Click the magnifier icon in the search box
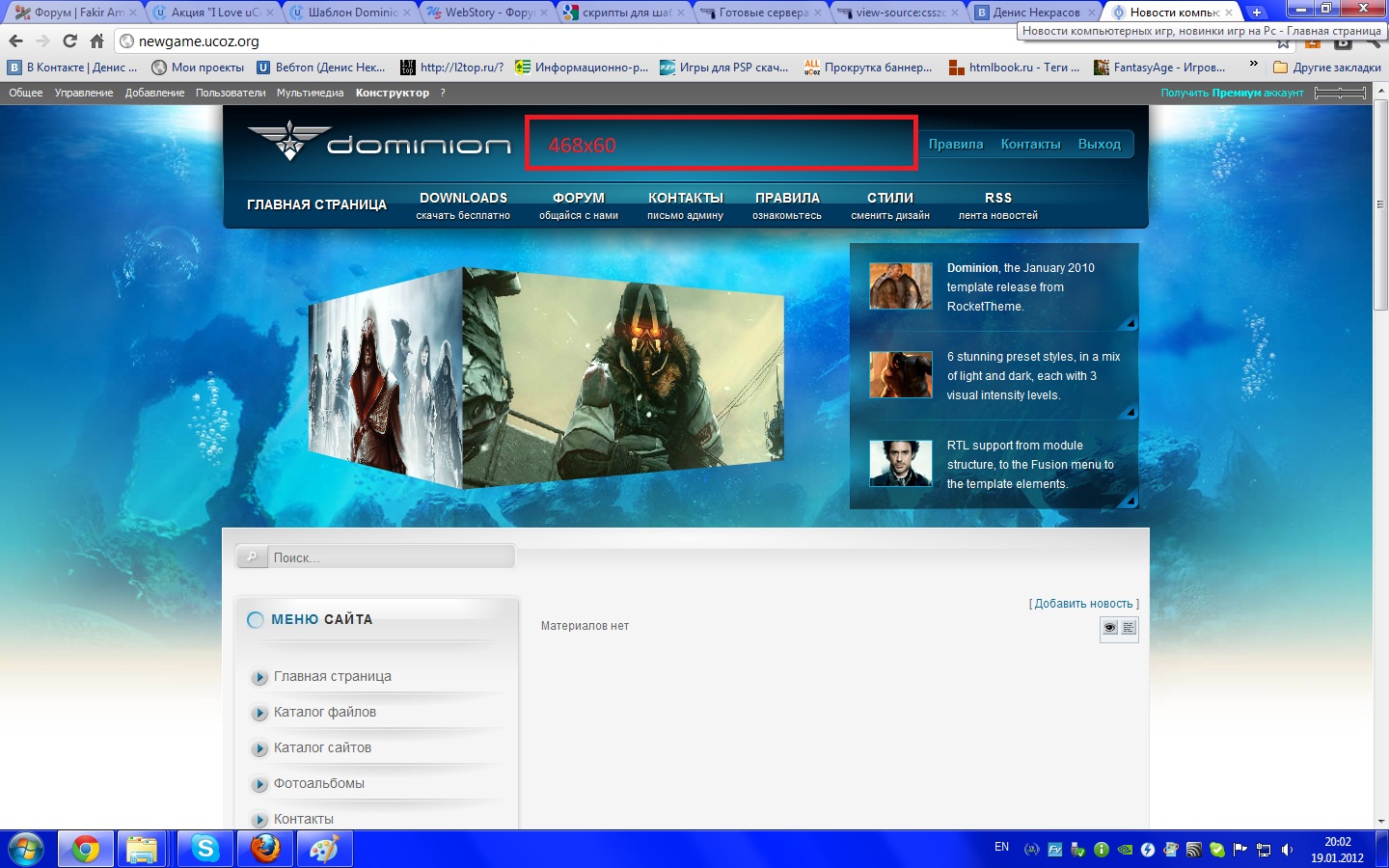Image resolution: width=1389 pixels, height=868 pixels. click(x=252, y=556)
